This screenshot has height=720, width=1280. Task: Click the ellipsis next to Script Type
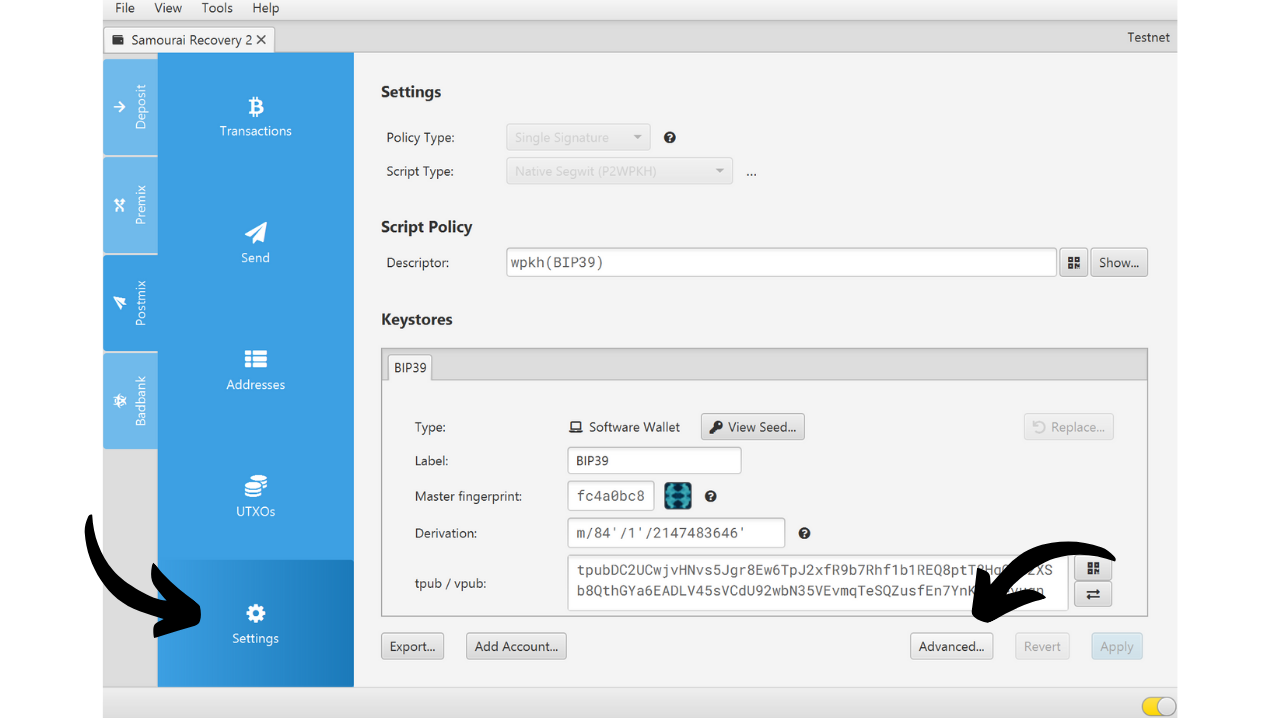click(751, 172)
